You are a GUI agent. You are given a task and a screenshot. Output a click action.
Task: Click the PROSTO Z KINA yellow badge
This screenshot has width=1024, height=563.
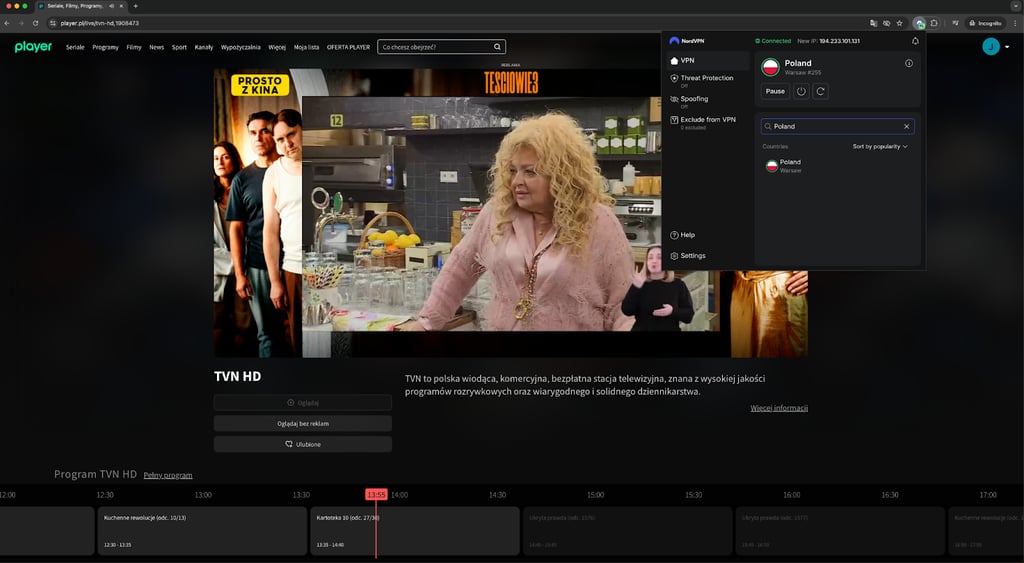(260, 85)
